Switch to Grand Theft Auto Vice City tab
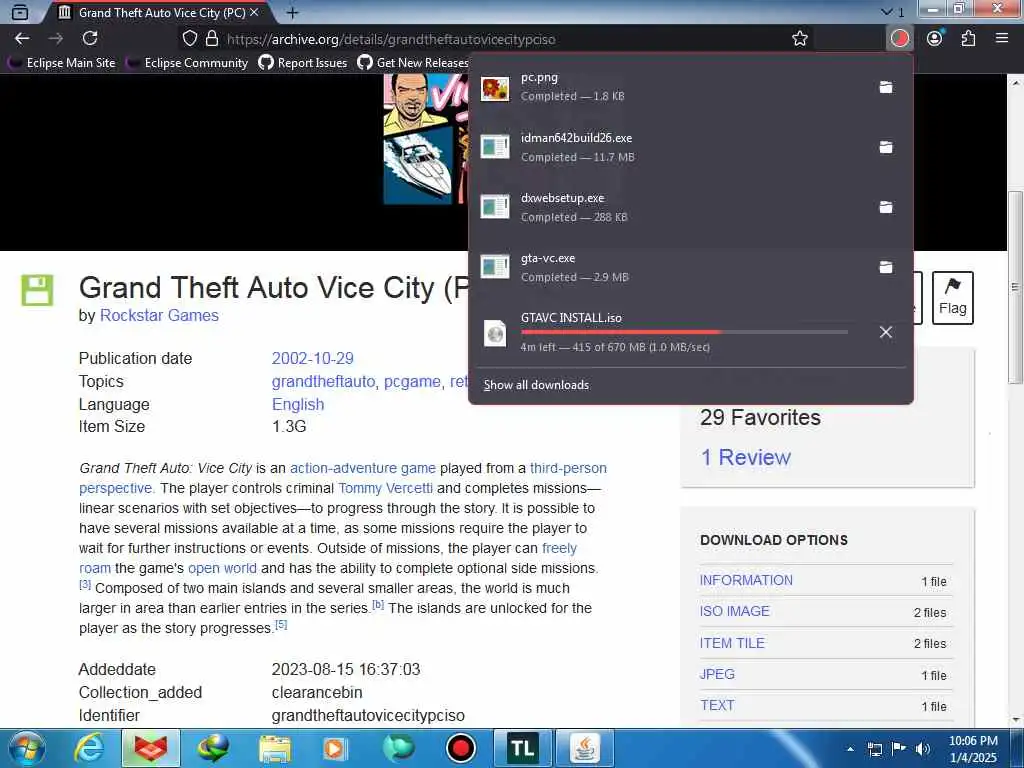The height and width of the screenshot is (768, 1024). point(159,12)
